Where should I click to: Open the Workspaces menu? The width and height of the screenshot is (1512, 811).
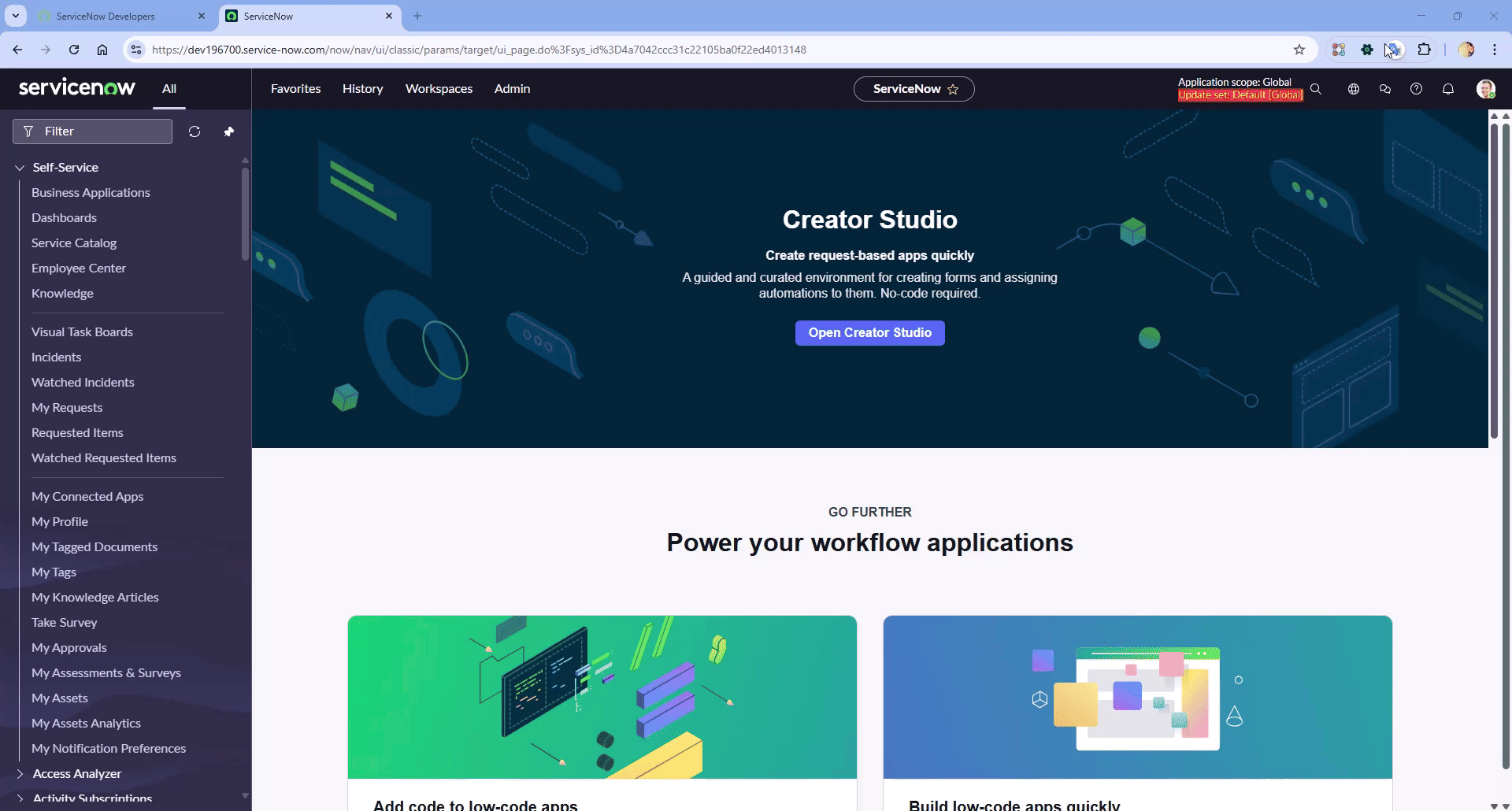click(439, 89)
